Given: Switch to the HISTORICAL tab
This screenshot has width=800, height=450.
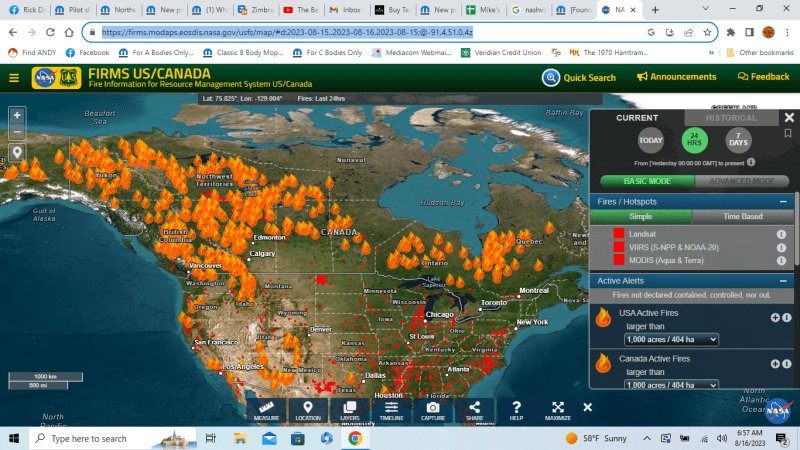Looking at the screenshot, I should [731, 118].
